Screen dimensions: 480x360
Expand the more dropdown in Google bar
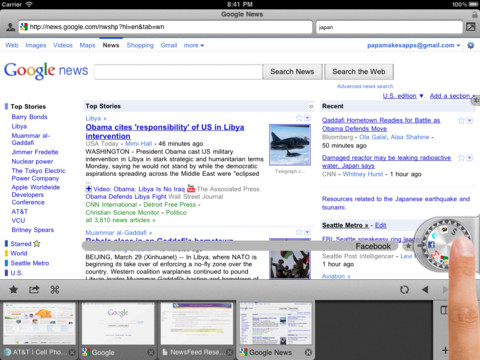194,45
